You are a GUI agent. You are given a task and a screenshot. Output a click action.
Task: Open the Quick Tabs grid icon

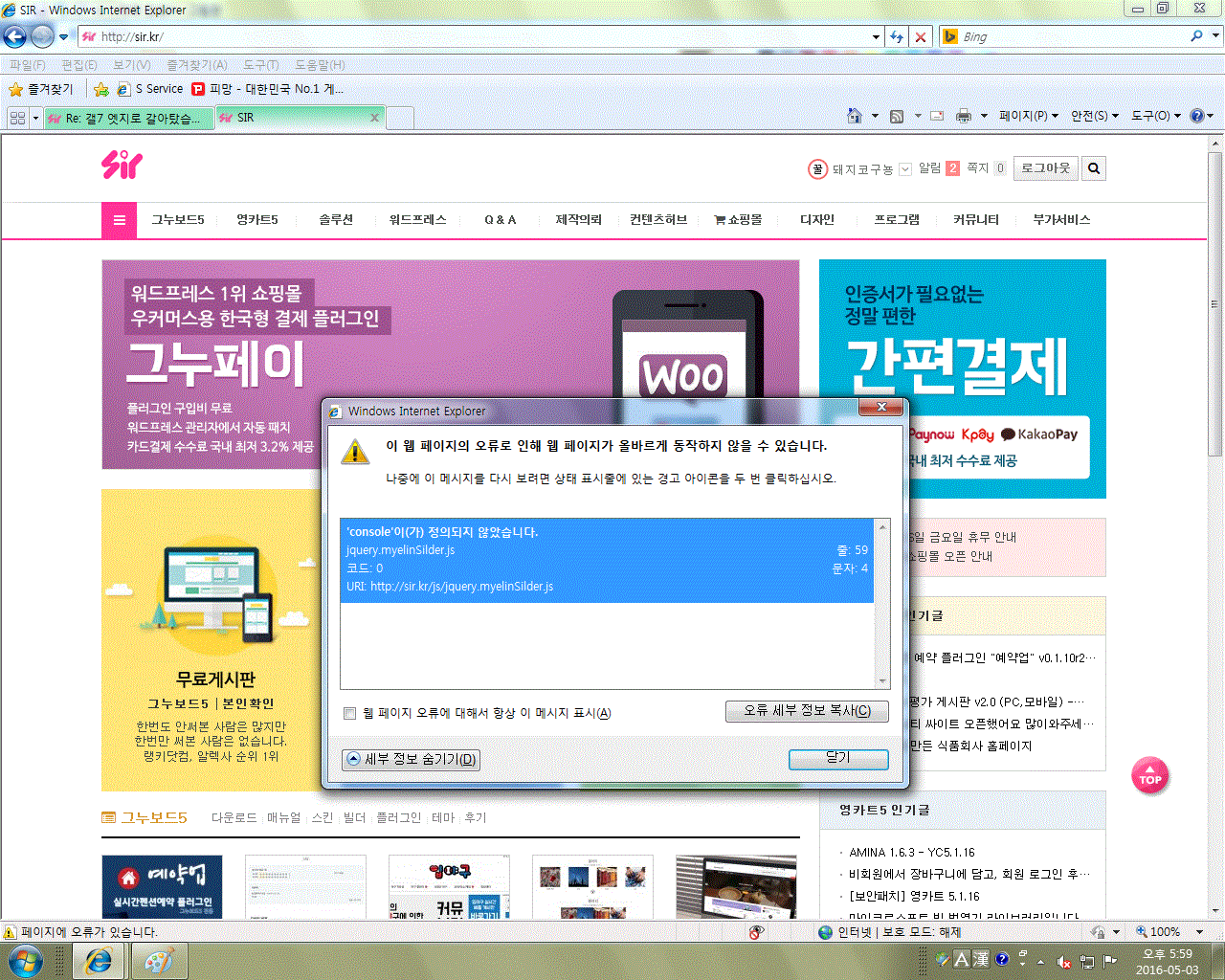(17, 118)
